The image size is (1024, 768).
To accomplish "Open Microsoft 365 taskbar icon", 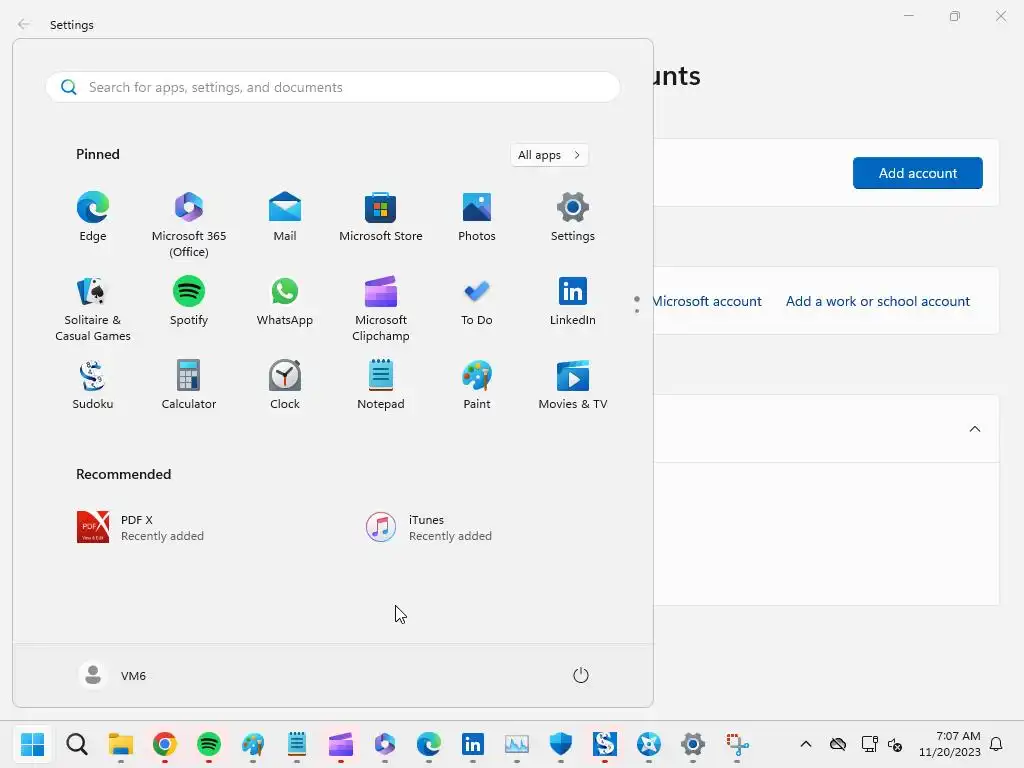I will [385, 744].
